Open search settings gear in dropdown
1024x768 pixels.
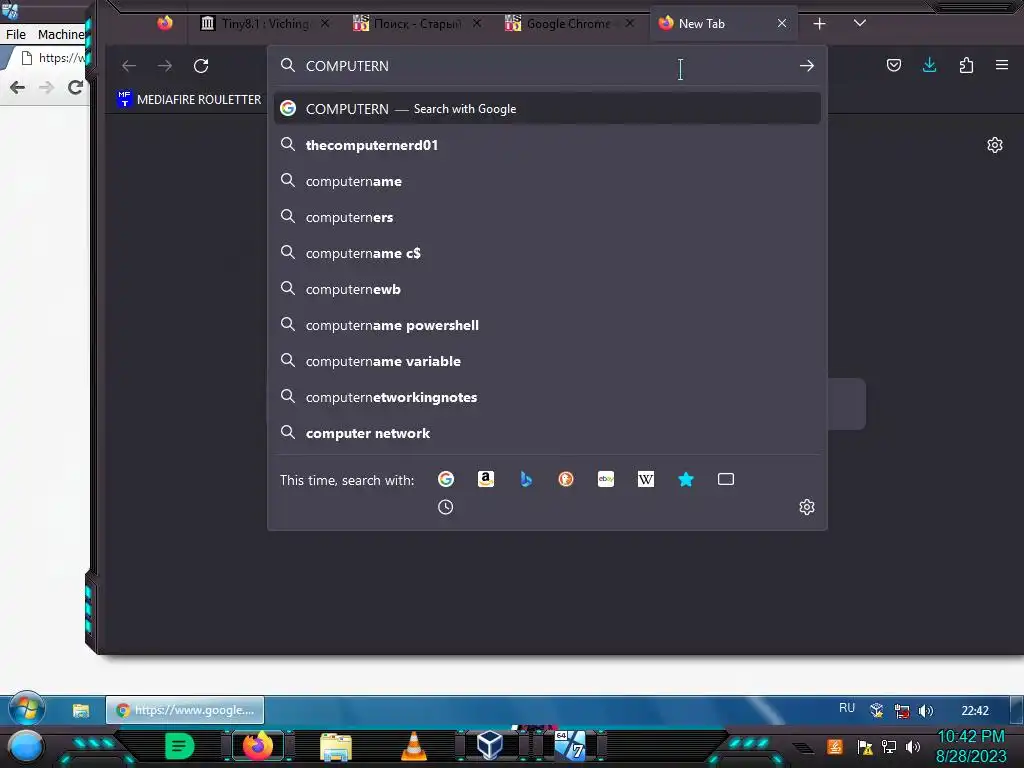(807, 507)
